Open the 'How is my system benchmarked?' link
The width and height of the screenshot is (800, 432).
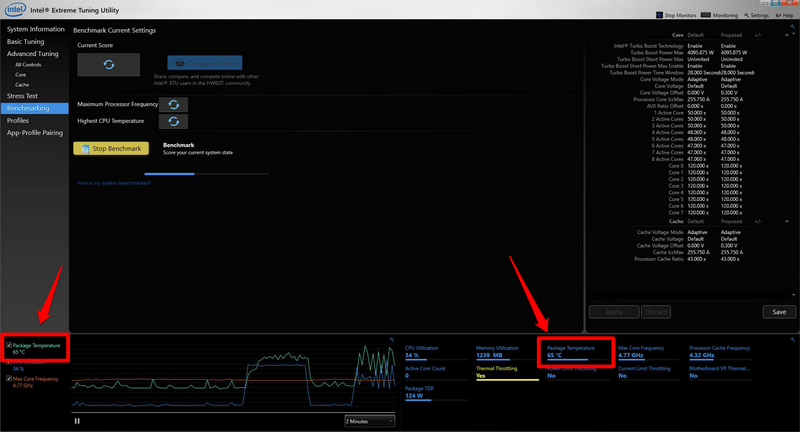click(x=113, y=182)
